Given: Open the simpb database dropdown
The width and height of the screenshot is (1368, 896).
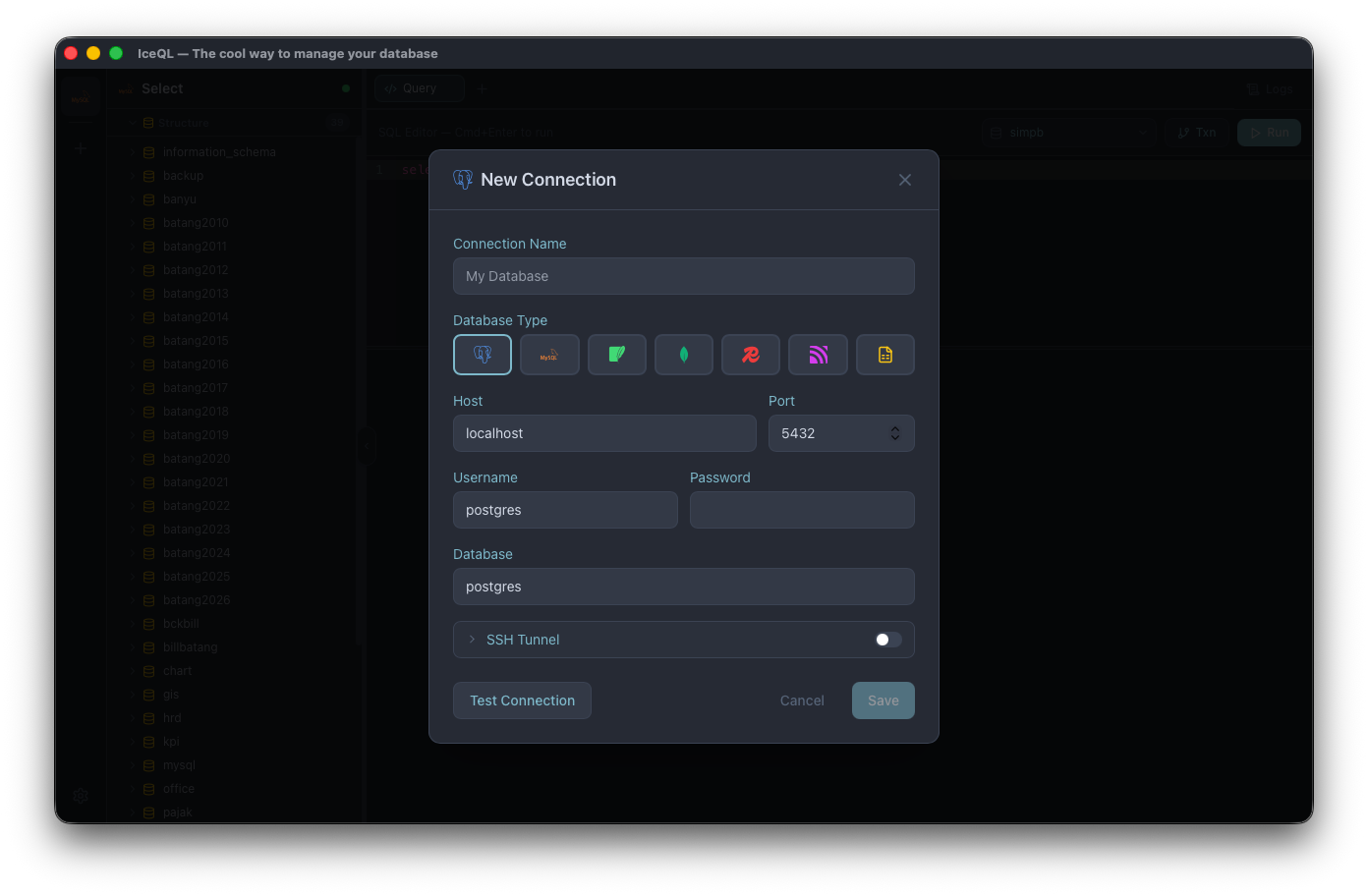Looking at the screenshot, I should [x=1069, y=133].
